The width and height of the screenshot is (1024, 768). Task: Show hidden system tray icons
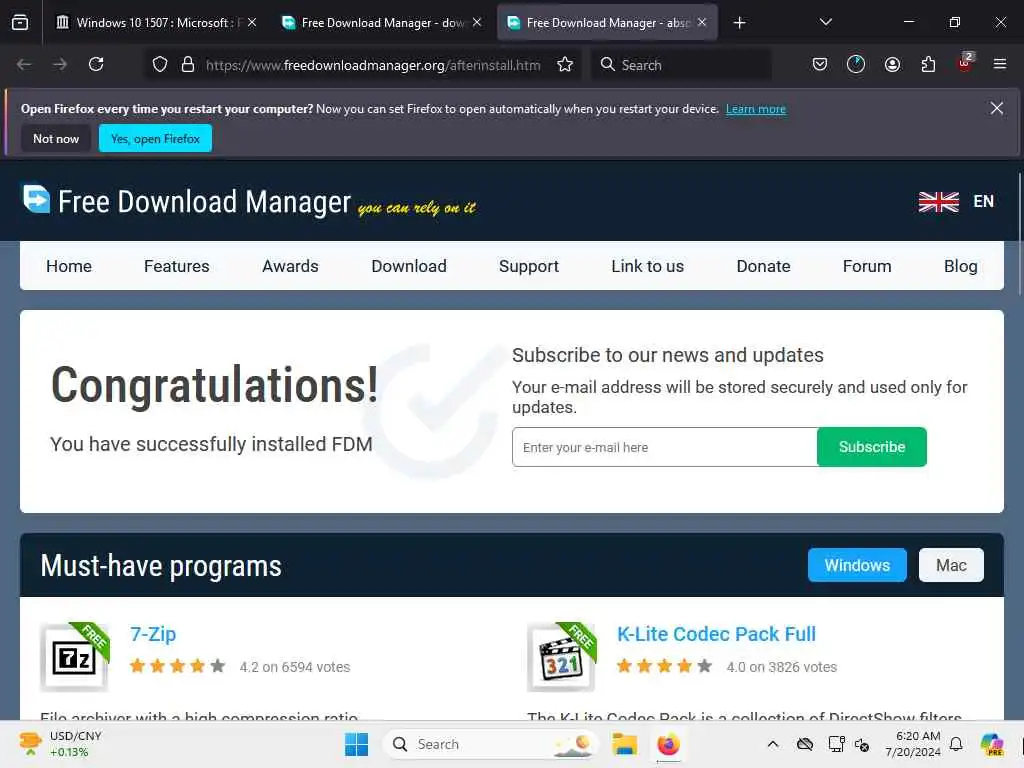click(773, 744)
